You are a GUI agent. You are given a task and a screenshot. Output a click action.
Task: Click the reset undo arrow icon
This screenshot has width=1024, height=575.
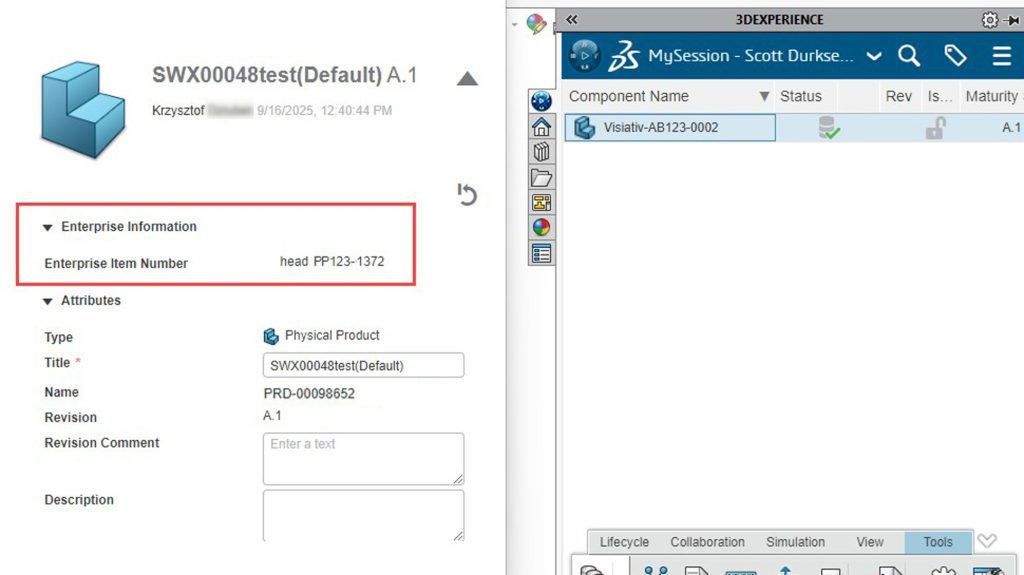467,194
